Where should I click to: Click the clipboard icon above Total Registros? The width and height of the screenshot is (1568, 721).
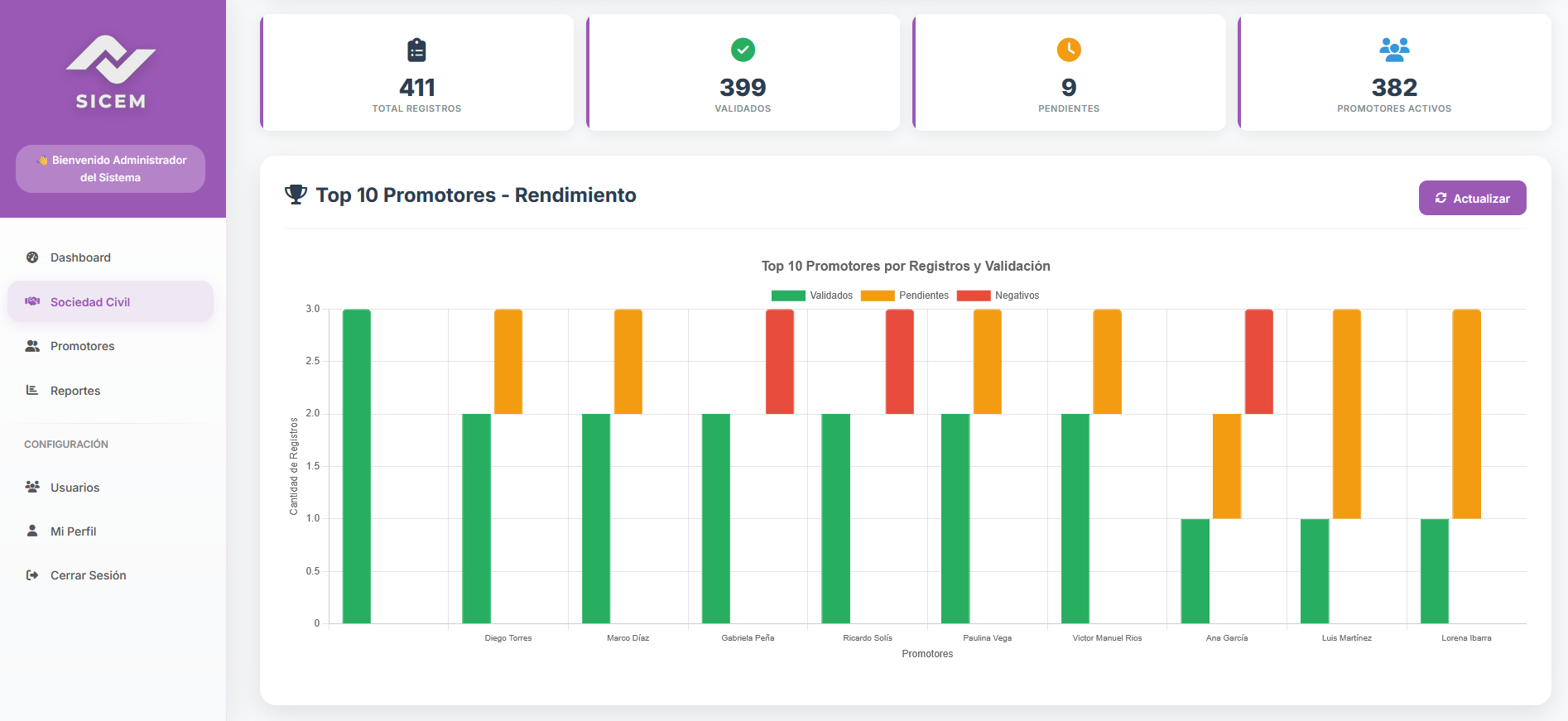coord(417,50)
